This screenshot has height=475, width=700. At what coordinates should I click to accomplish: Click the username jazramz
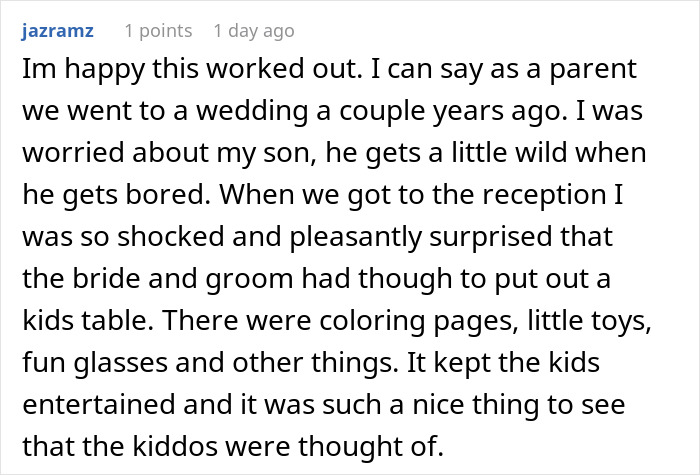point(57,31)
